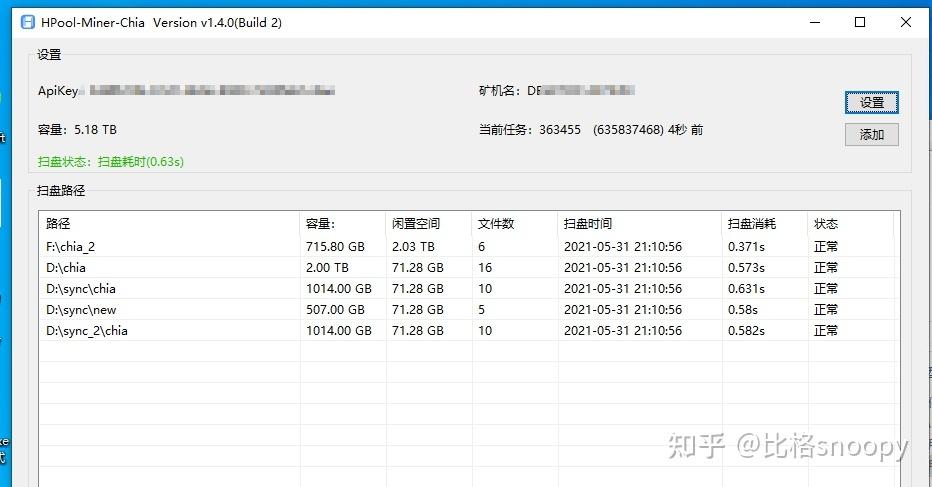This screenshot has height=487, width=932.
Task: Click file count 5 in D:\sync\new row
Action: click(x=481, y=310)
